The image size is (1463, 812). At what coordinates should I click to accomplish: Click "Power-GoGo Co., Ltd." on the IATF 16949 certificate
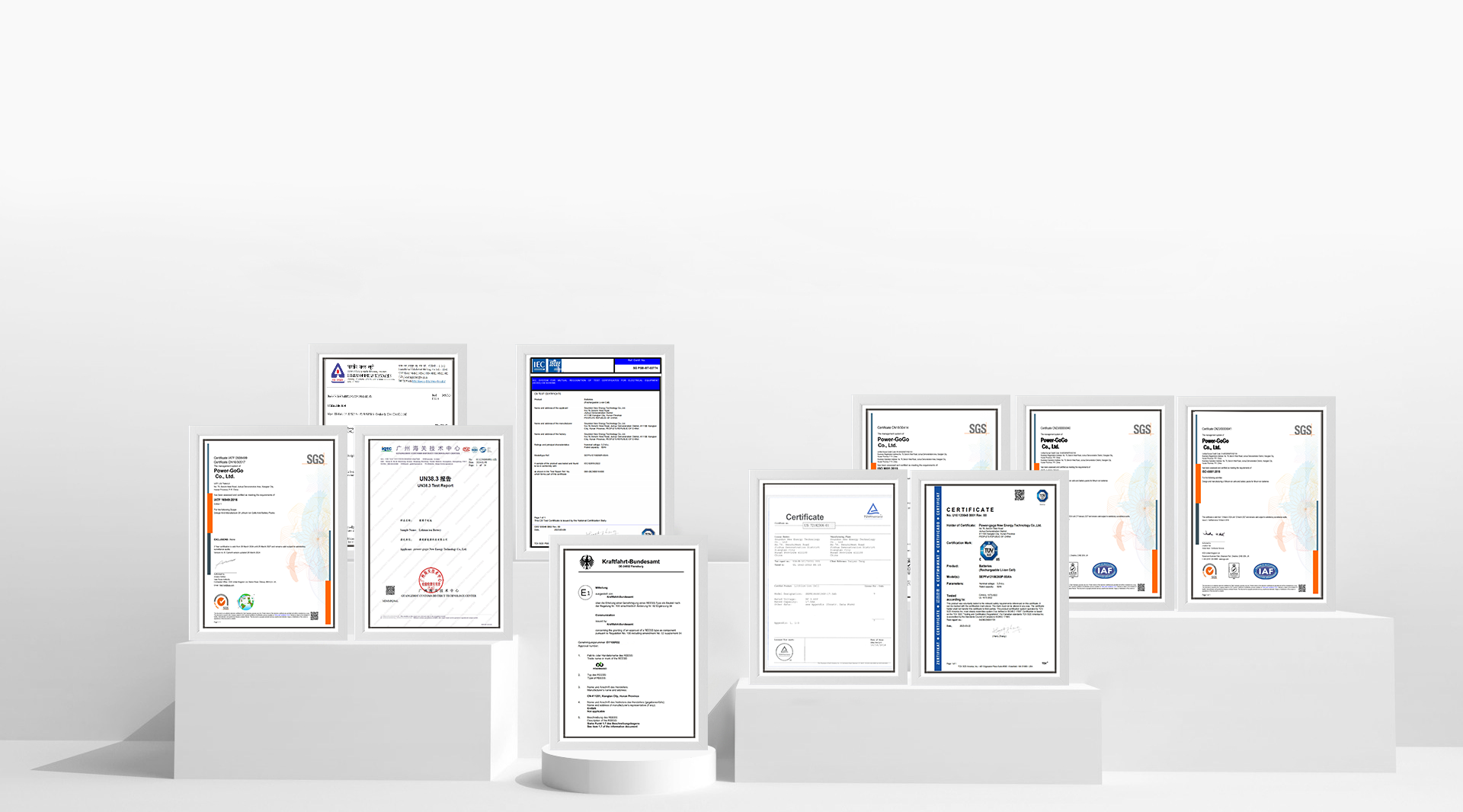tap(229, 474)
